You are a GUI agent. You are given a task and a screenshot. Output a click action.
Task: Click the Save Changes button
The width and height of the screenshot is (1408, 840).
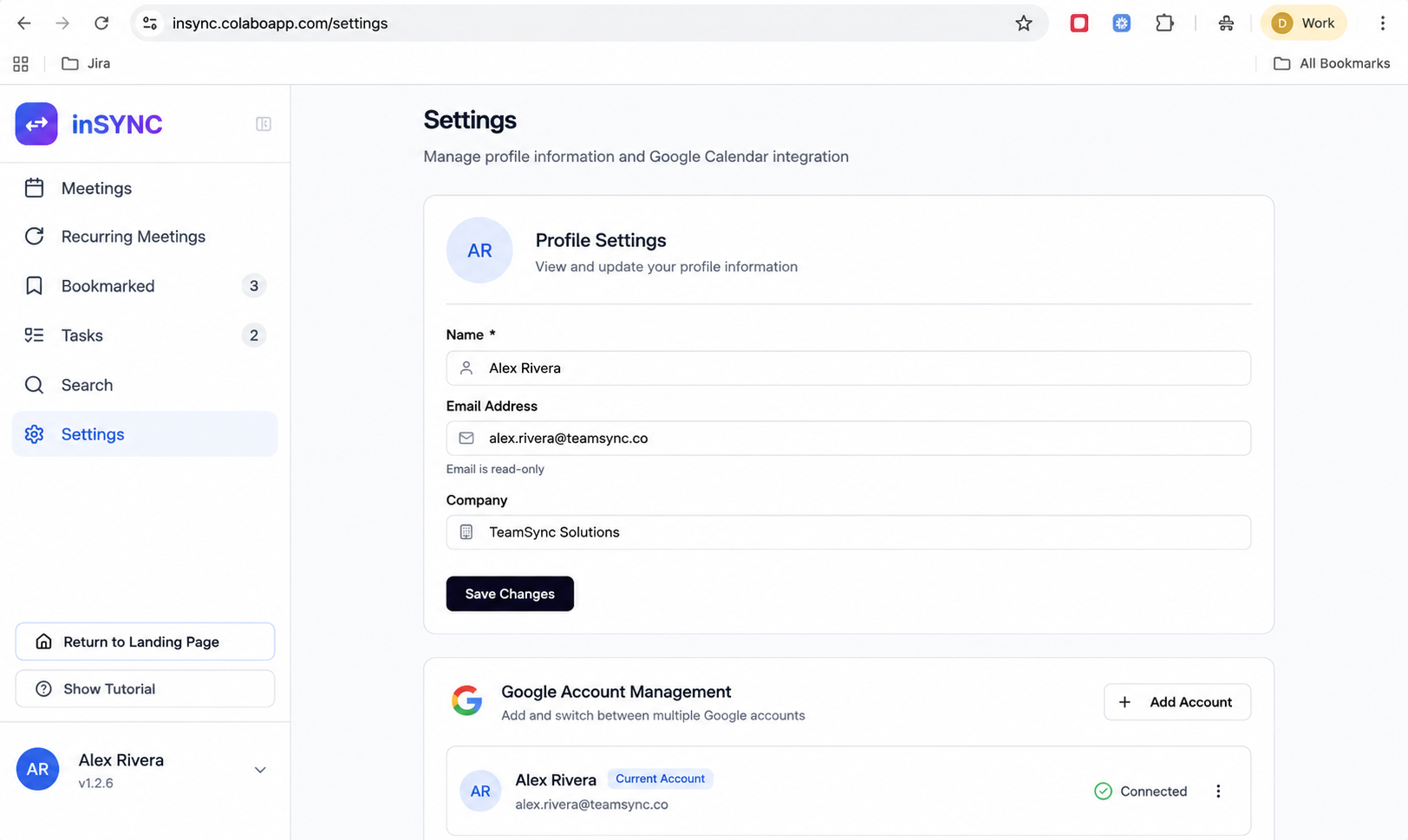510,594
